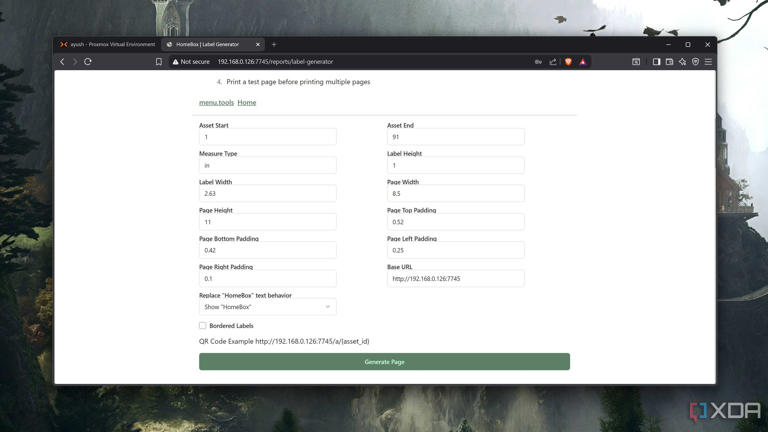768x432 pixels.
Task: Select the Homebox Label Generator tab
Action: pos(207,45)
